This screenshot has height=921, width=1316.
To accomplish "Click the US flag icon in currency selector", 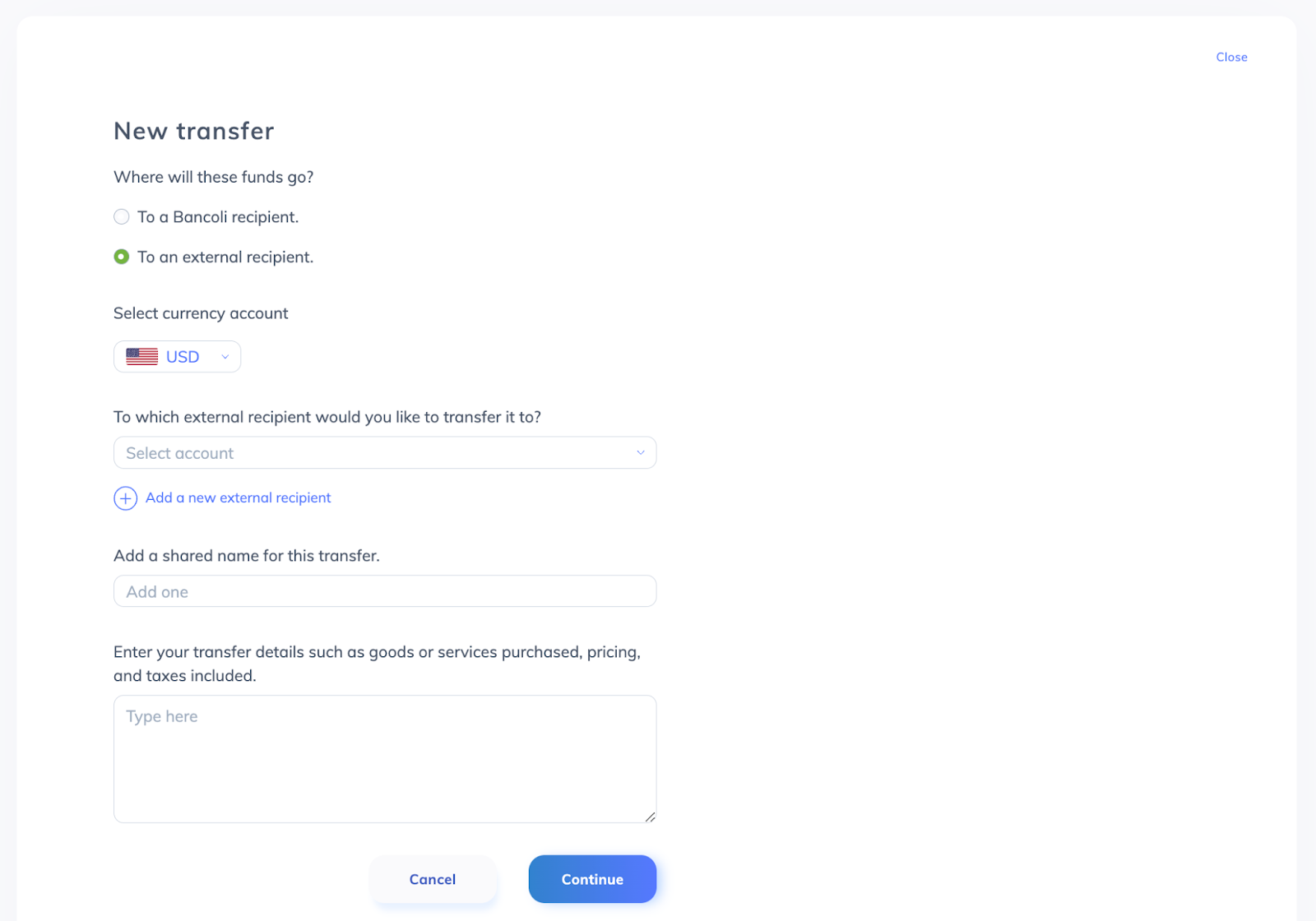I will (x=141, y=357).
